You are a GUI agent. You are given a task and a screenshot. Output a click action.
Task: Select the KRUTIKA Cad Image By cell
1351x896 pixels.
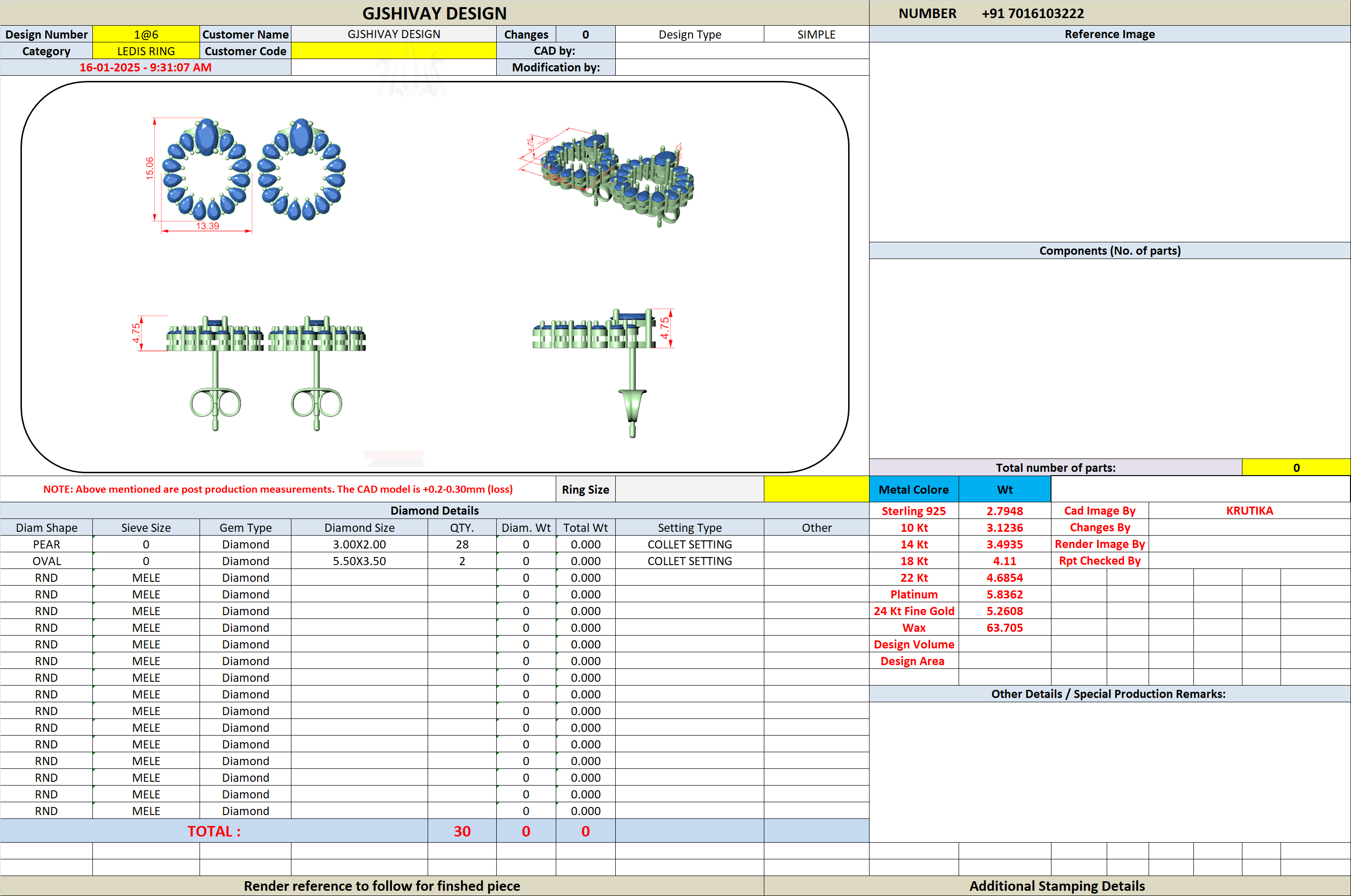point(1249,511)
